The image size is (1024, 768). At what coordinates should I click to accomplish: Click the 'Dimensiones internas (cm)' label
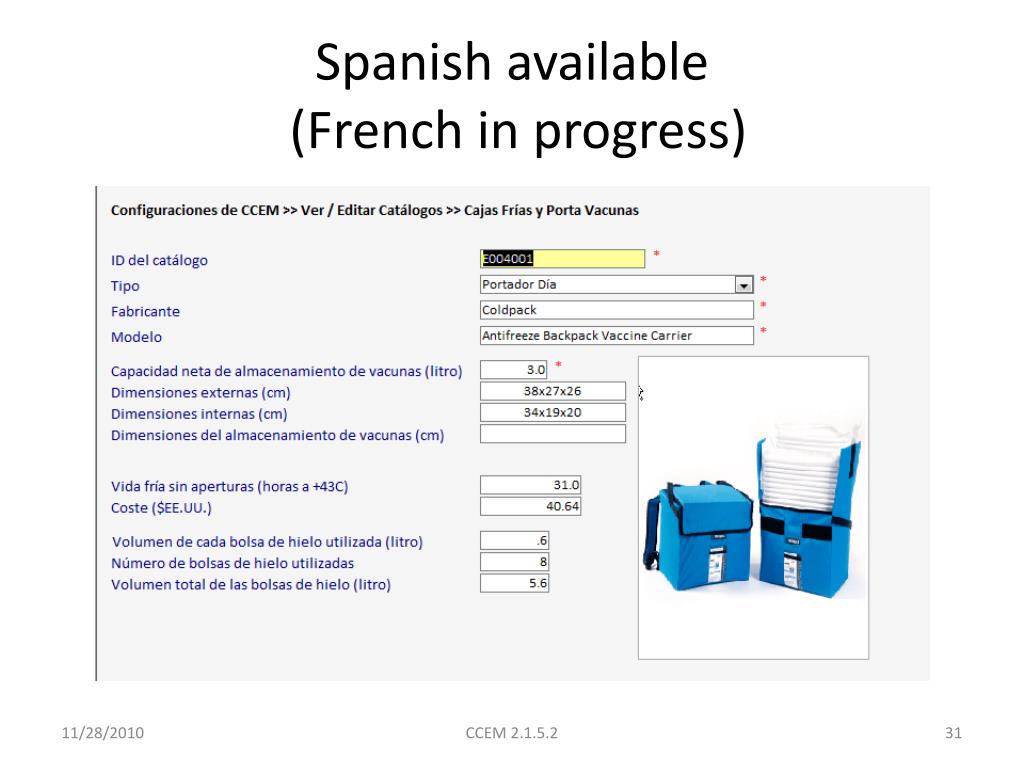[199, 414]
